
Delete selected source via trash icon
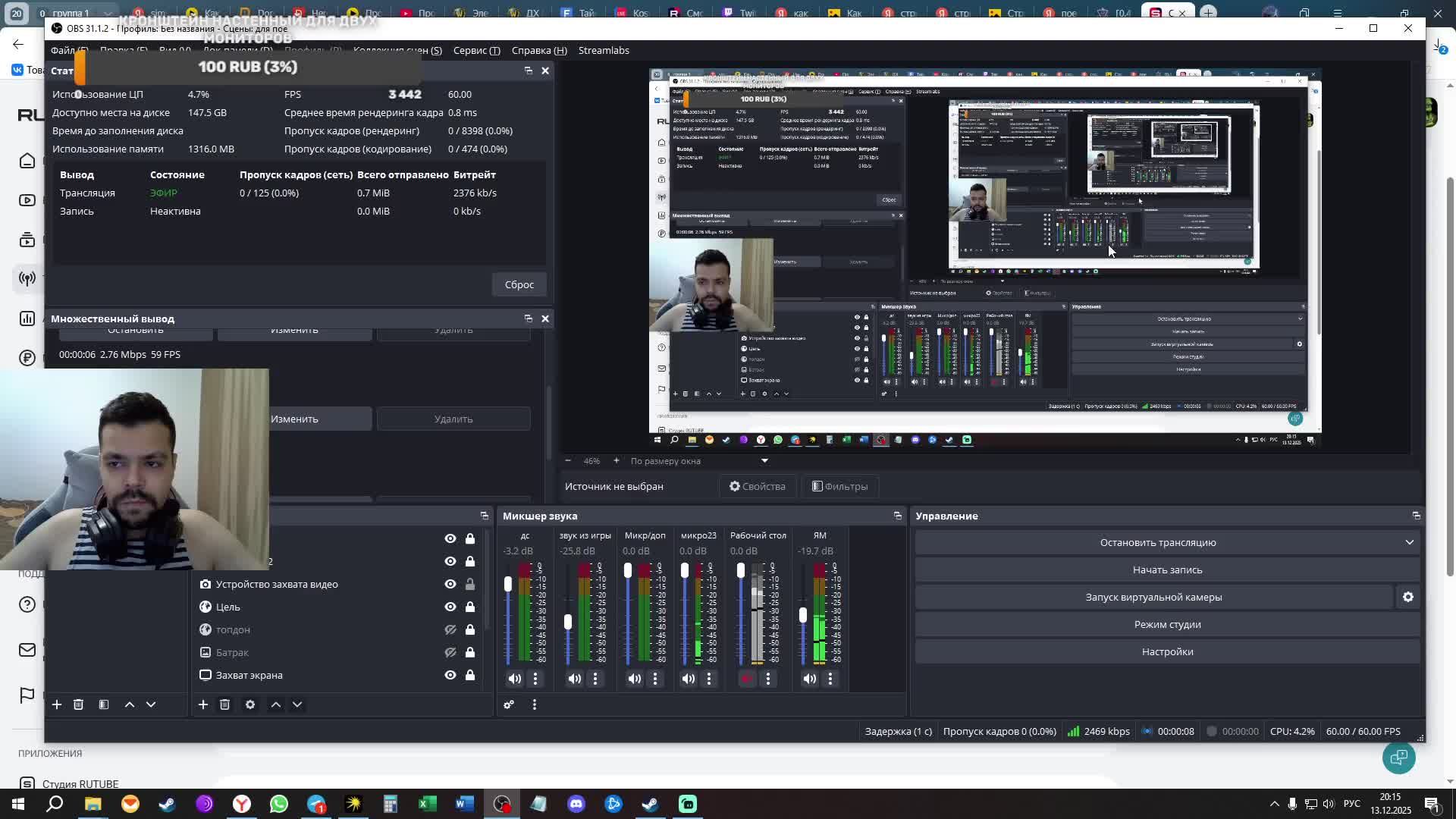[224, 704]
